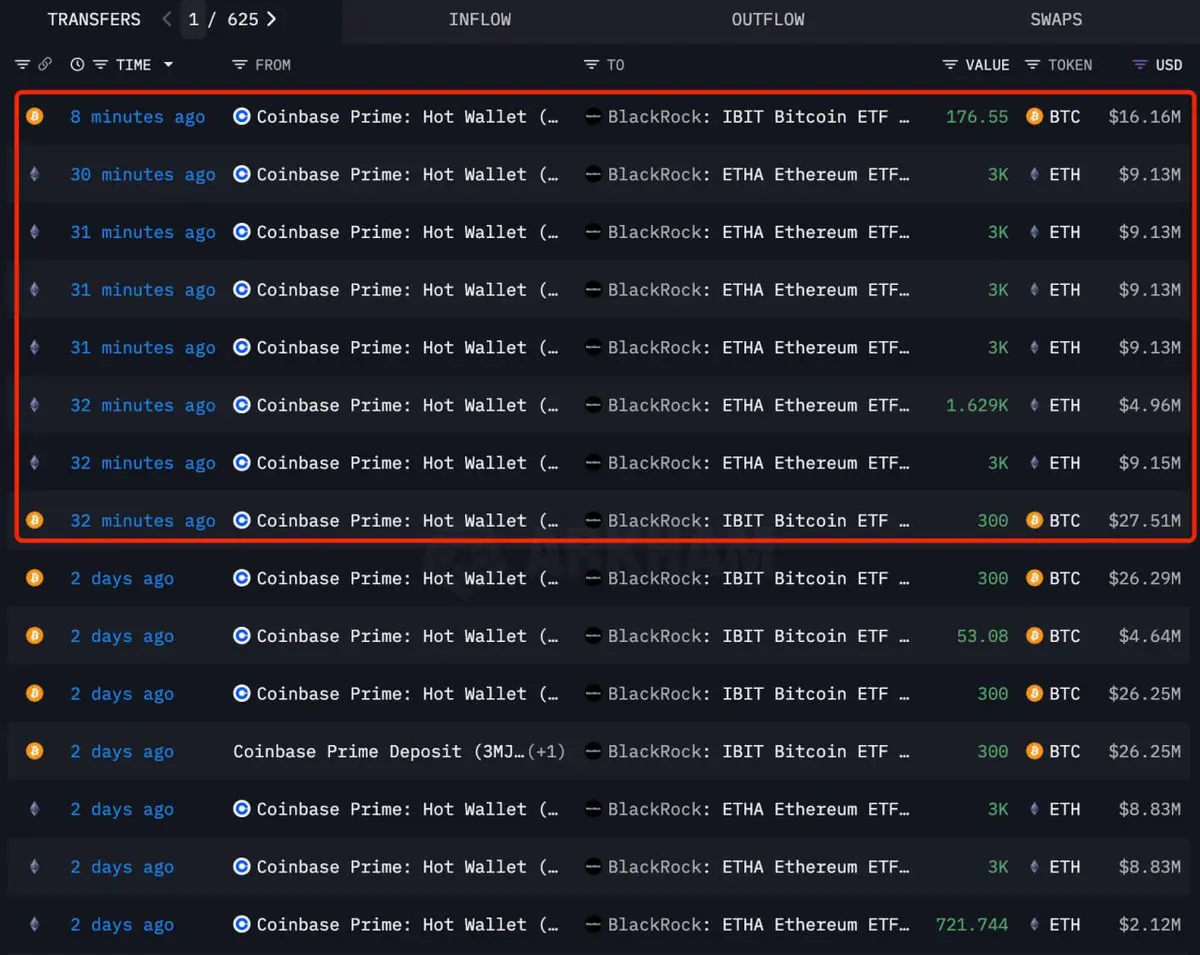
Task: Open the '30 minutes ago' transaction link
Action: coord(143,175)
